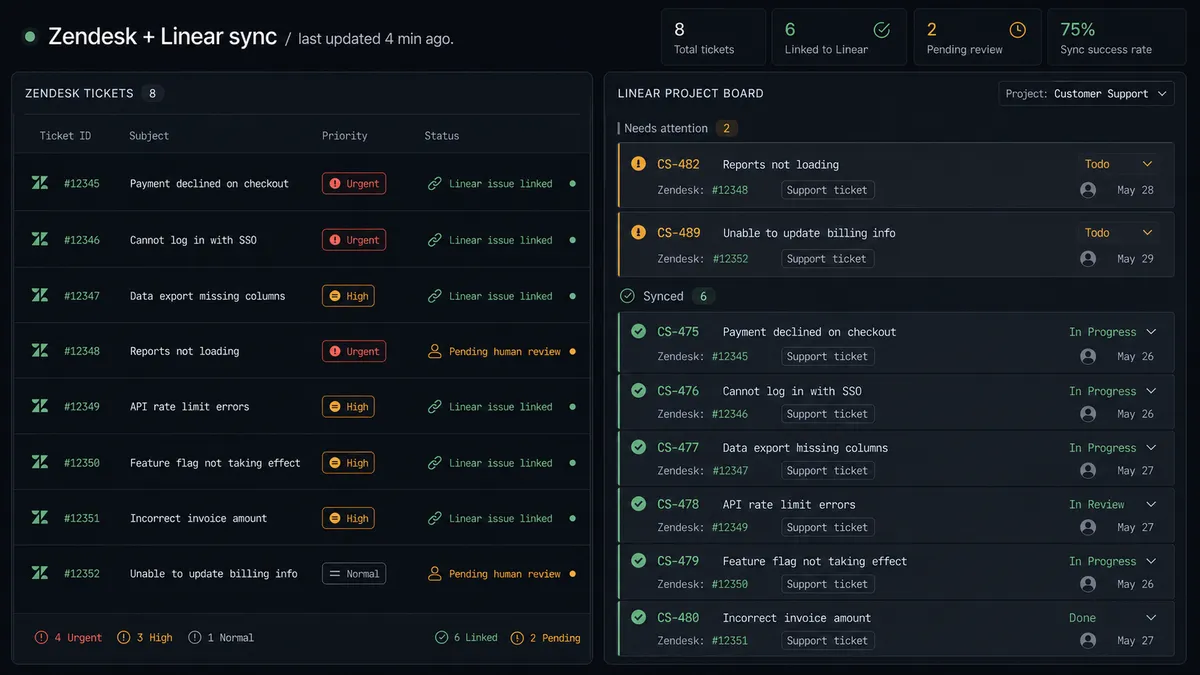1200x675 pixels.
Task: Open the Project: Customer Support dropdown
Action: point(1086,93)
